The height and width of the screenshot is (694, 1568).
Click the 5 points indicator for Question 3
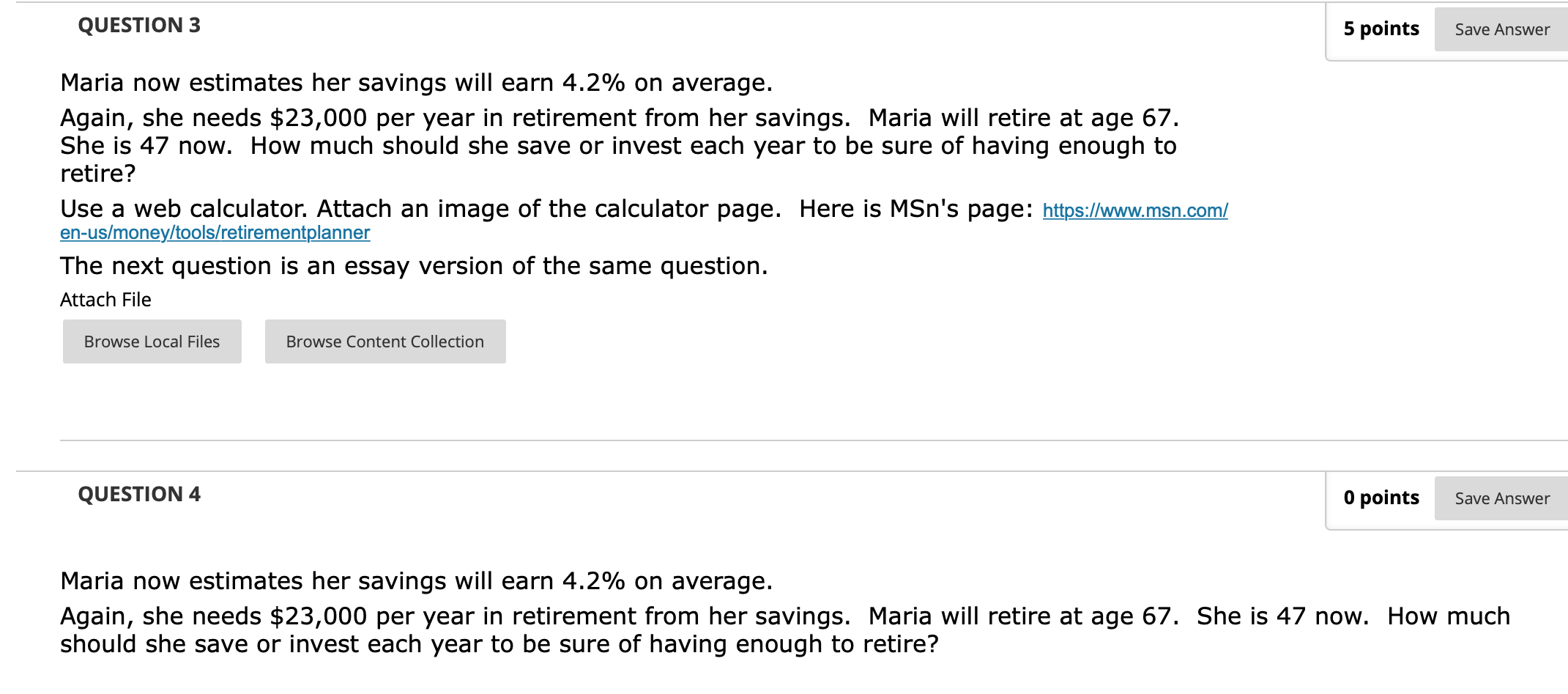click(1380, 29)
